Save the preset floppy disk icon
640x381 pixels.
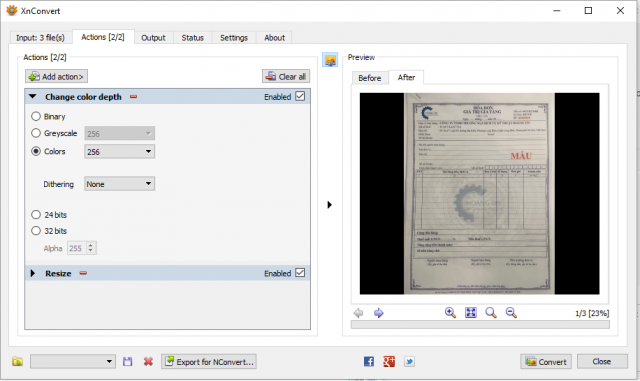(128, 361)
